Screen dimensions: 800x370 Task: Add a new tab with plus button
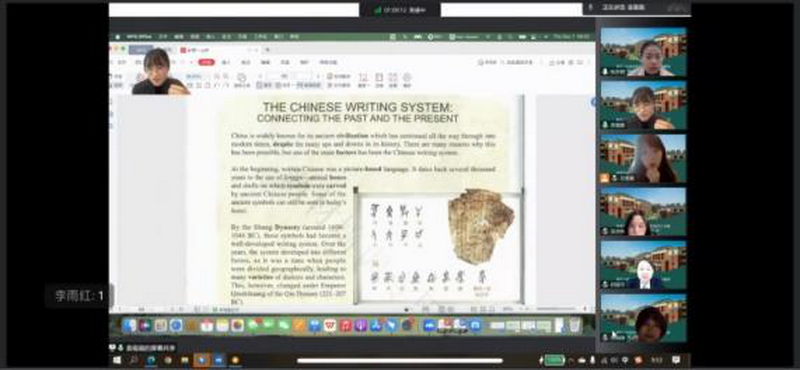[x=268, y=50]
